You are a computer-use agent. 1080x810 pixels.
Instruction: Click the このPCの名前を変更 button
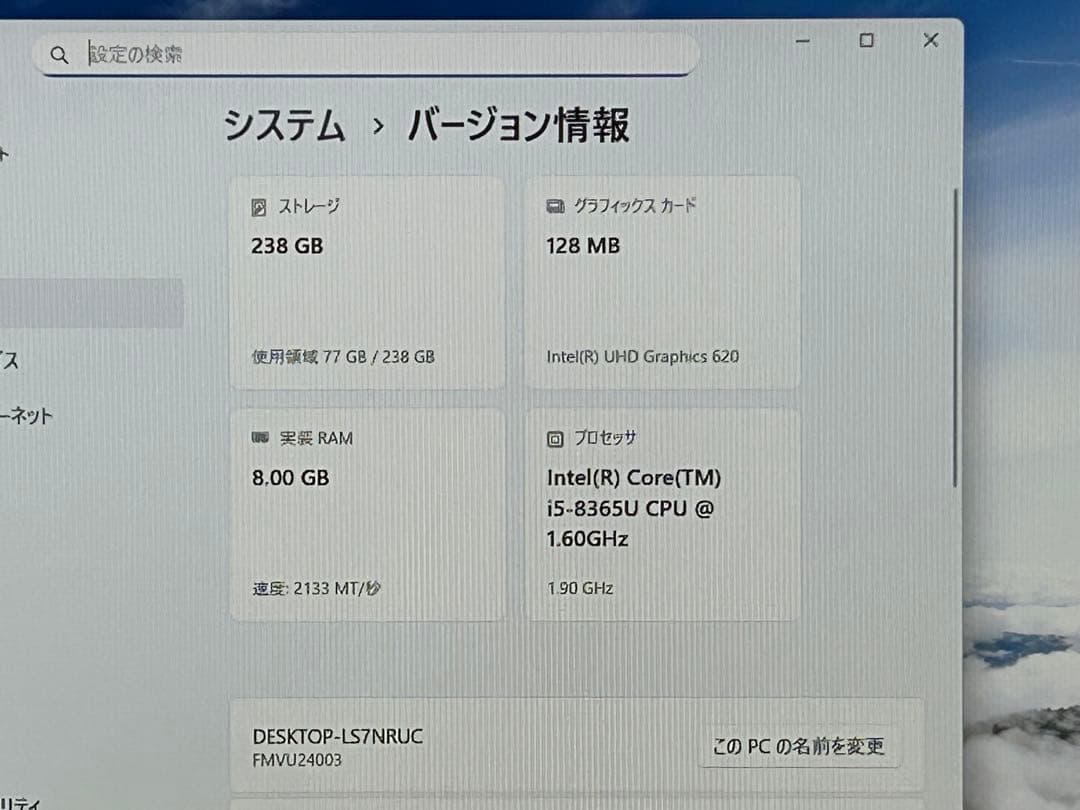pyautogui.click(x=800, y=746)
